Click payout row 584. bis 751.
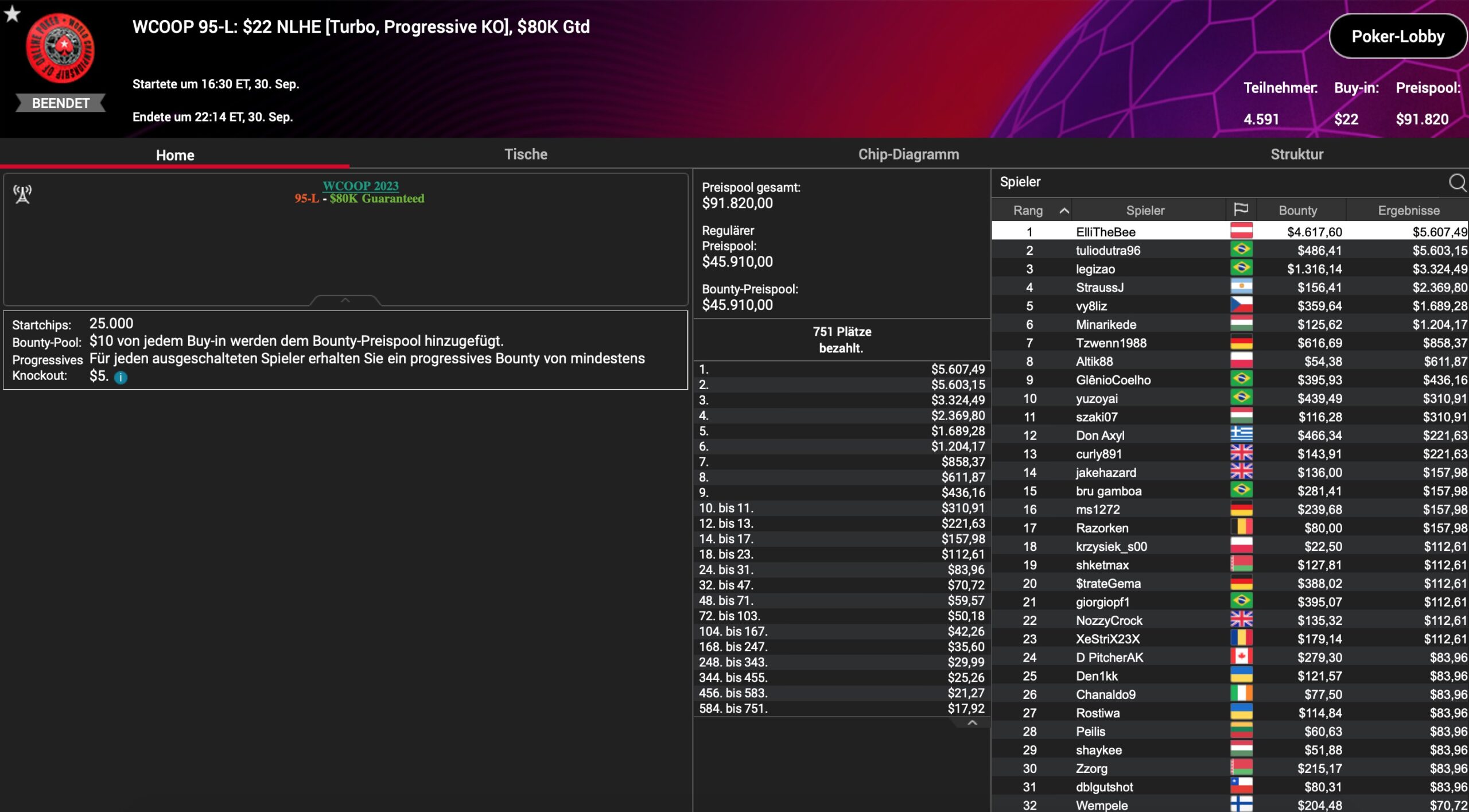This screenshot has width=1469, height=812. click(x=842, y=708)
